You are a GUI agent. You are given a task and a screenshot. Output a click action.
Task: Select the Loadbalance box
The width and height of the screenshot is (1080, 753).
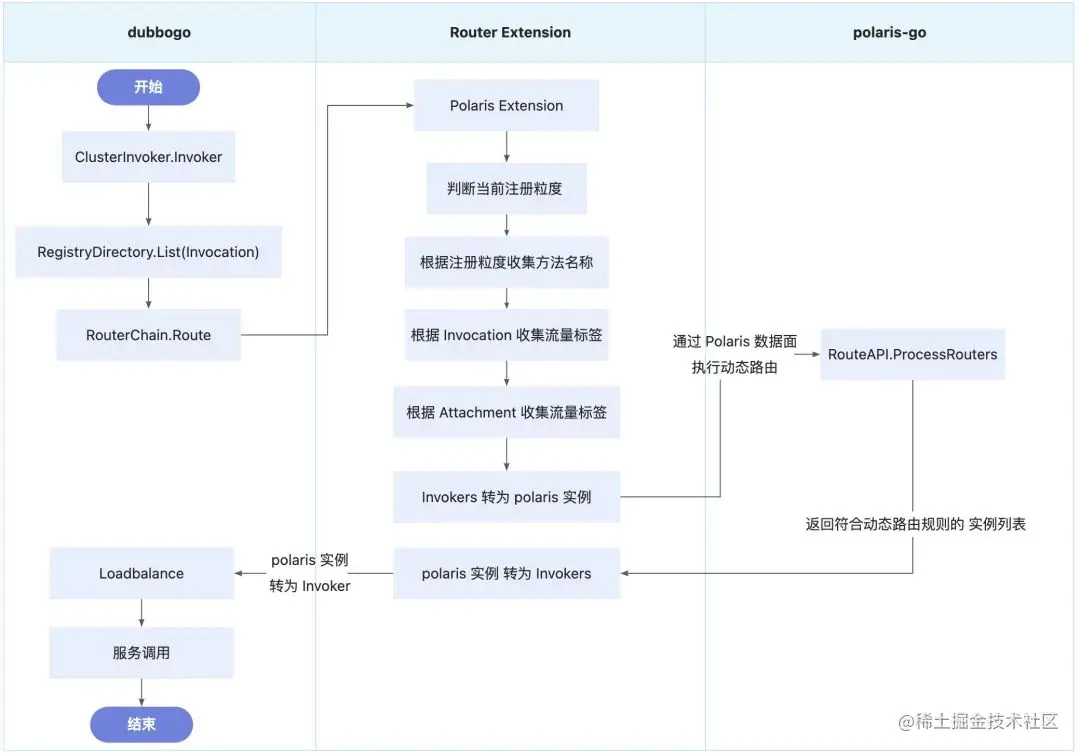(141, 573)
